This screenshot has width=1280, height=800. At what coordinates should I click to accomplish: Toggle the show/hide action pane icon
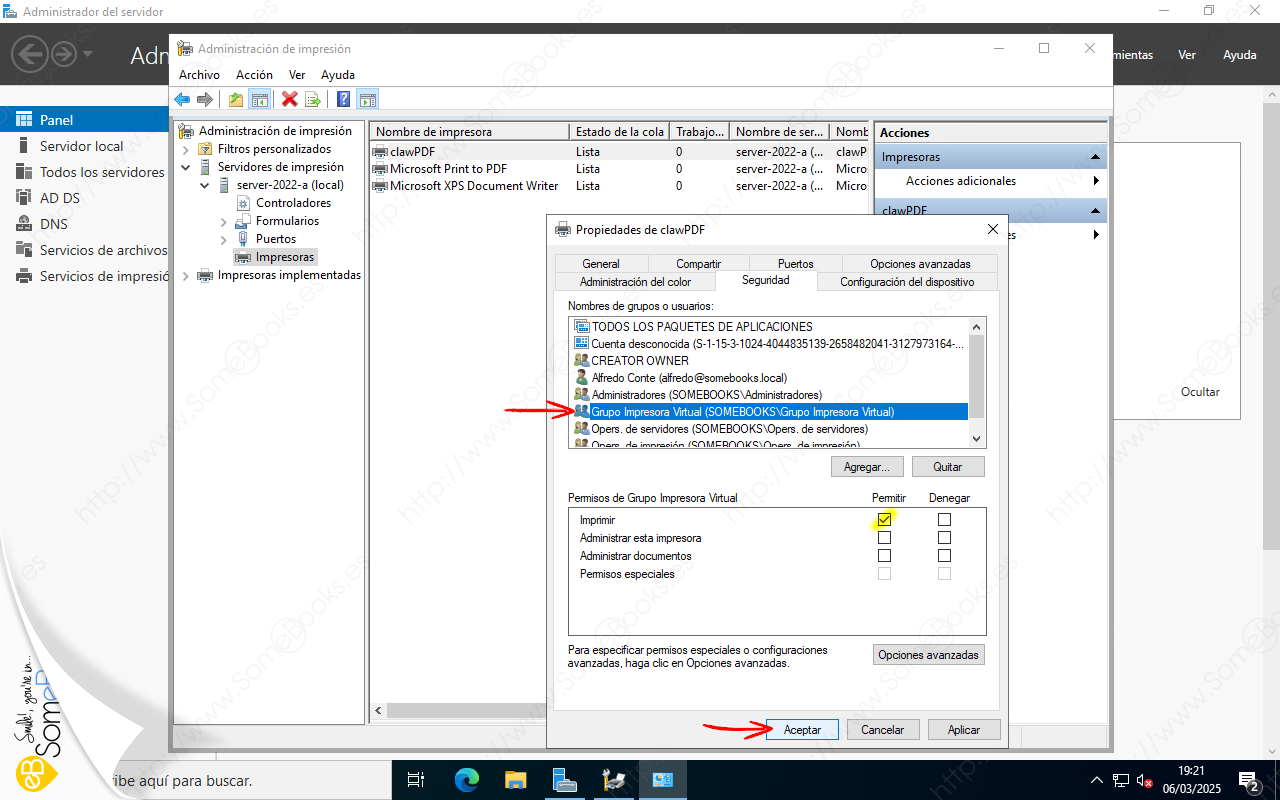click(367, 99)
